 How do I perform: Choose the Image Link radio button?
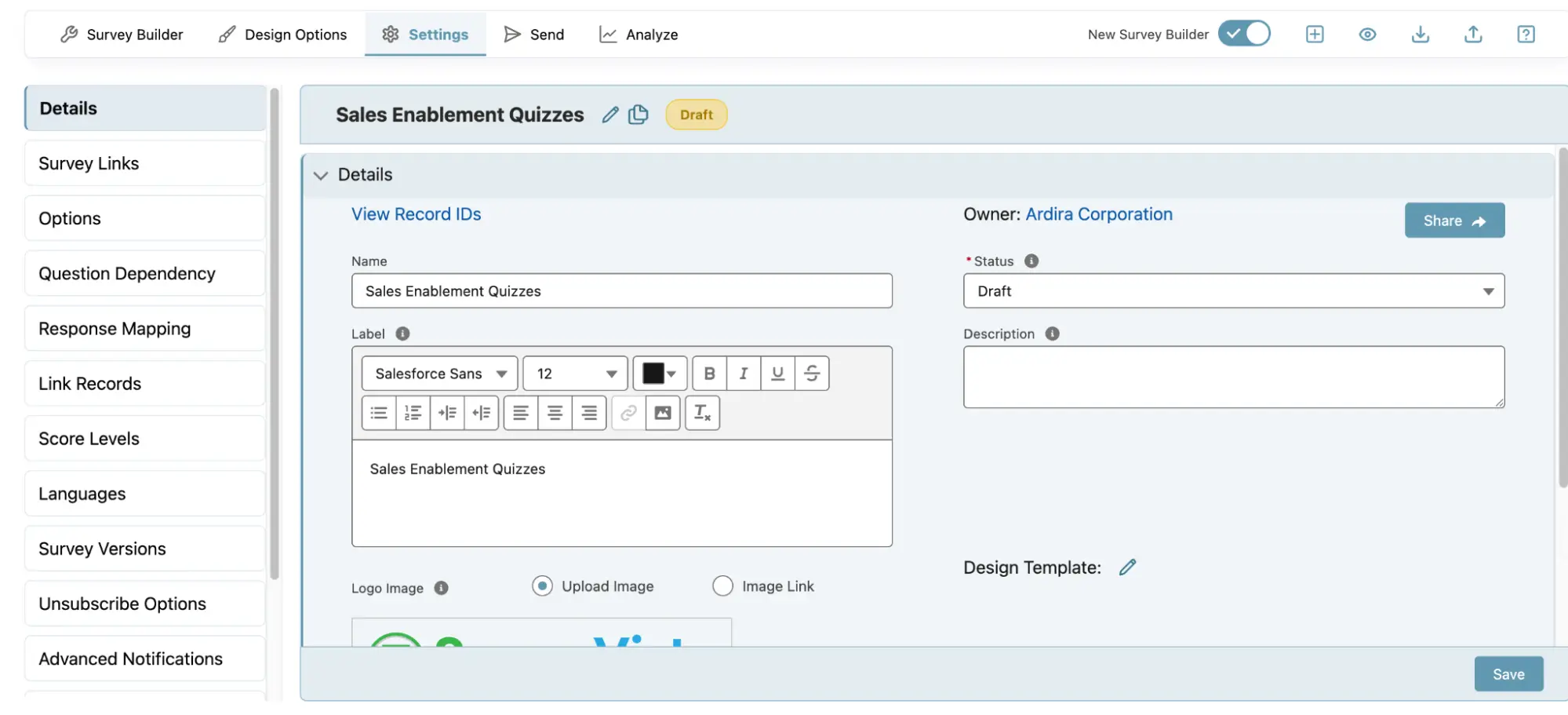click(722, 586)
